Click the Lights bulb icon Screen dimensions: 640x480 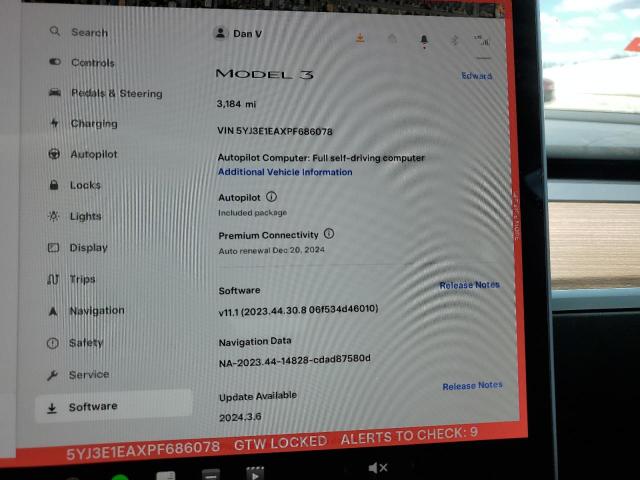tap(53, 216)
